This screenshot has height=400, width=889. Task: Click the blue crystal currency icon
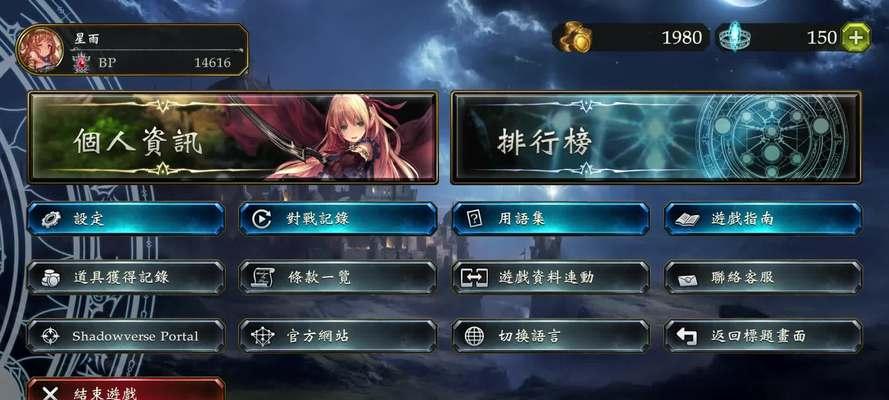[735, 37]
